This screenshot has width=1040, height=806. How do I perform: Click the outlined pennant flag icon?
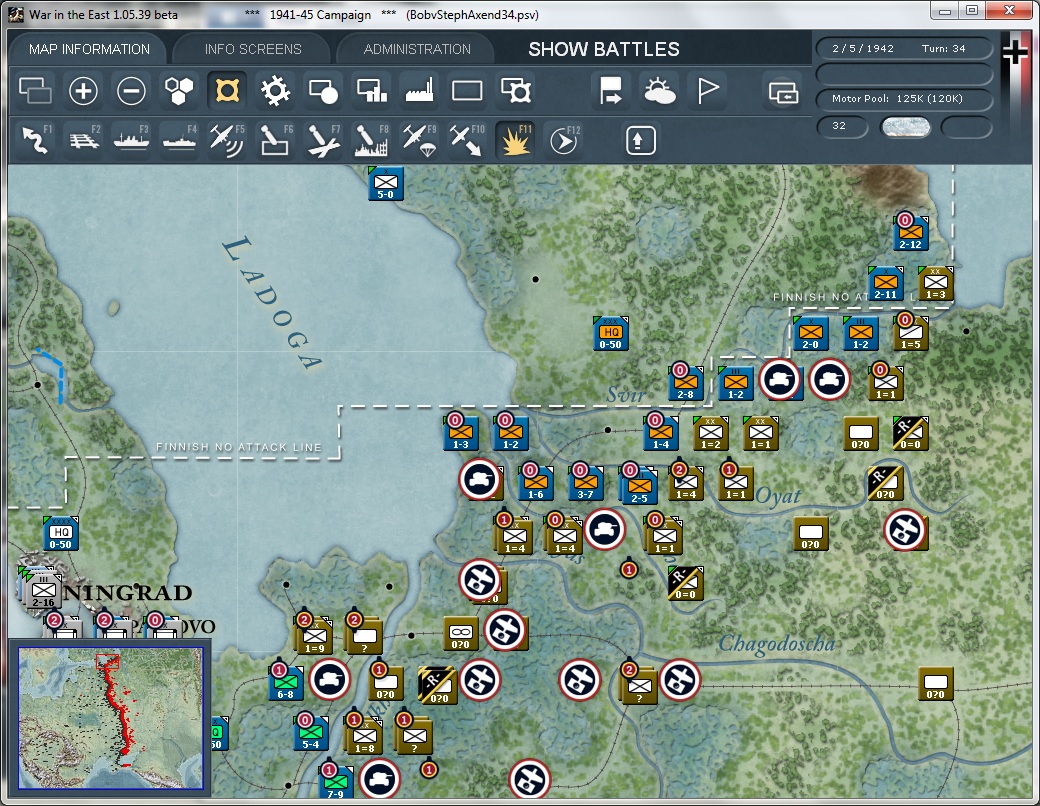(x=707, y=90)
